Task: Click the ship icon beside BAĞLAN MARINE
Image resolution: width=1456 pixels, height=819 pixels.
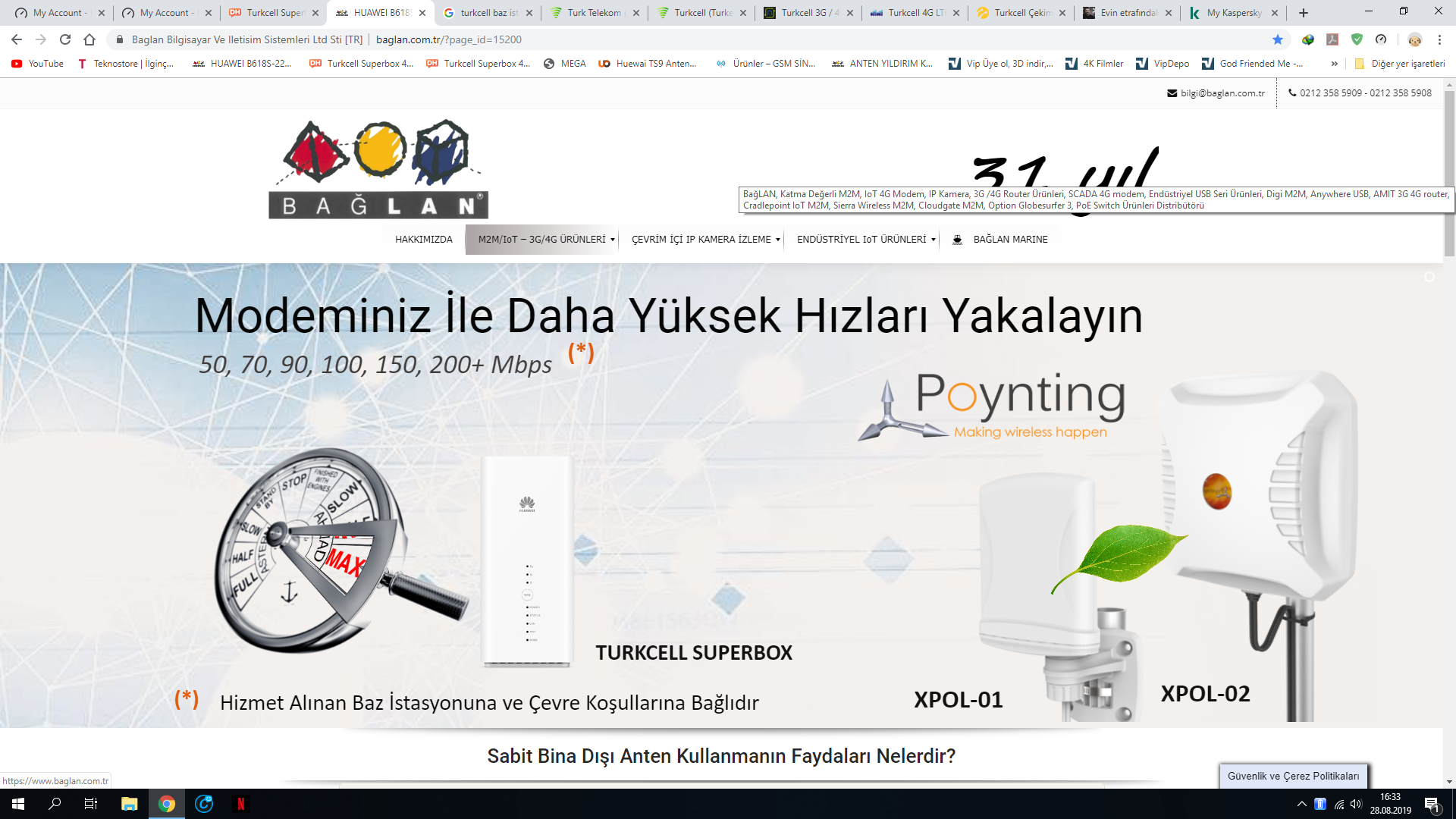Action: (957, 240)
